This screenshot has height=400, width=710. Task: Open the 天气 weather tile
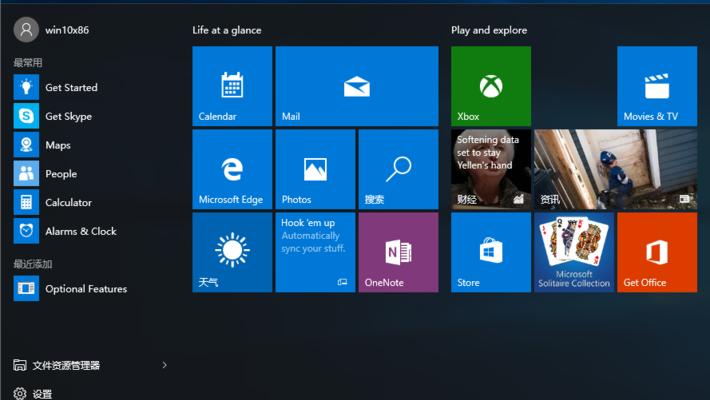[x=232, y=252]
